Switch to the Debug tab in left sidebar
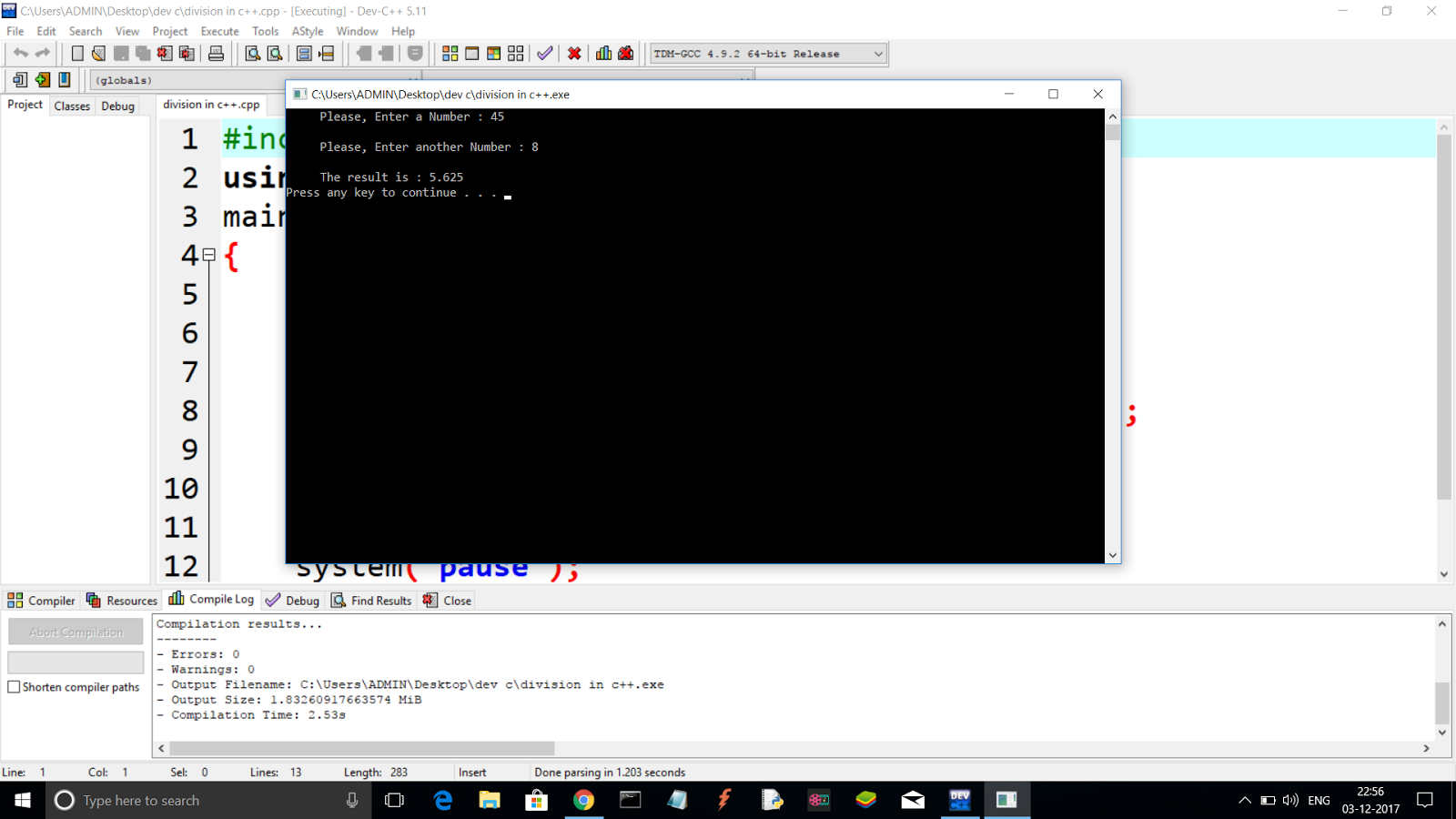Viewport: 1456px width, 819px height. click(x=117, y=106)
